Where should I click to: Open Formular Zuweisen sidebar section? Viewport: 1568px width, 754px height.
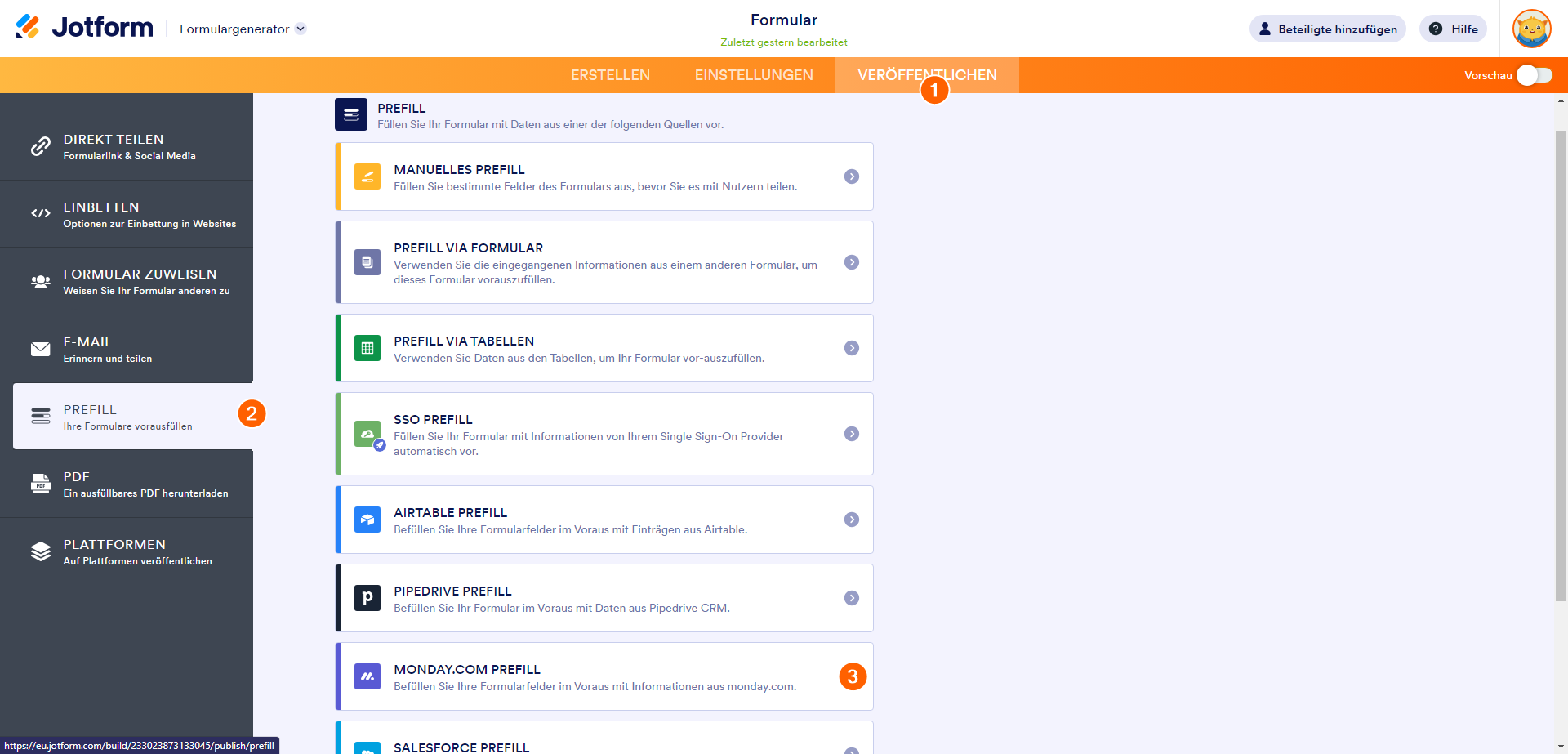click(x=127, y=282)
